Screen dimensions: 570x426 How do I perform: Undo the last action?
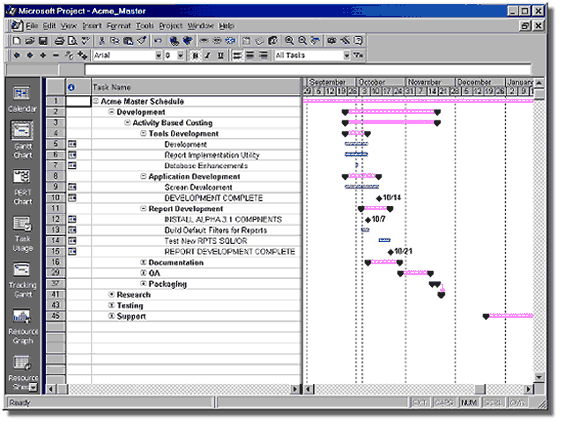(158, 41)
